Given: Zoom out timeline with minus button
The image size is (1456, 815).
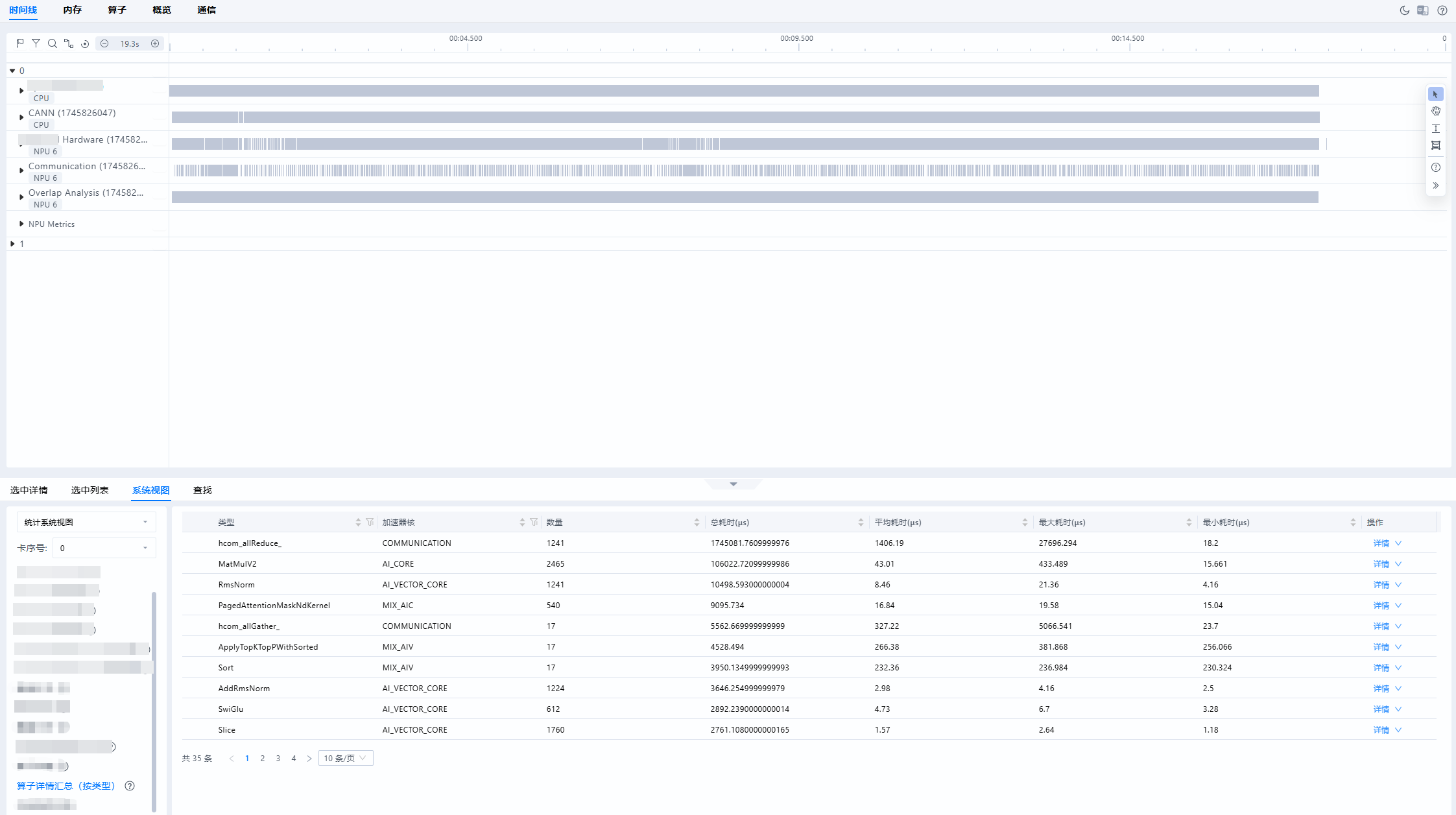Looking at the screenshot, I should [104, 43].
